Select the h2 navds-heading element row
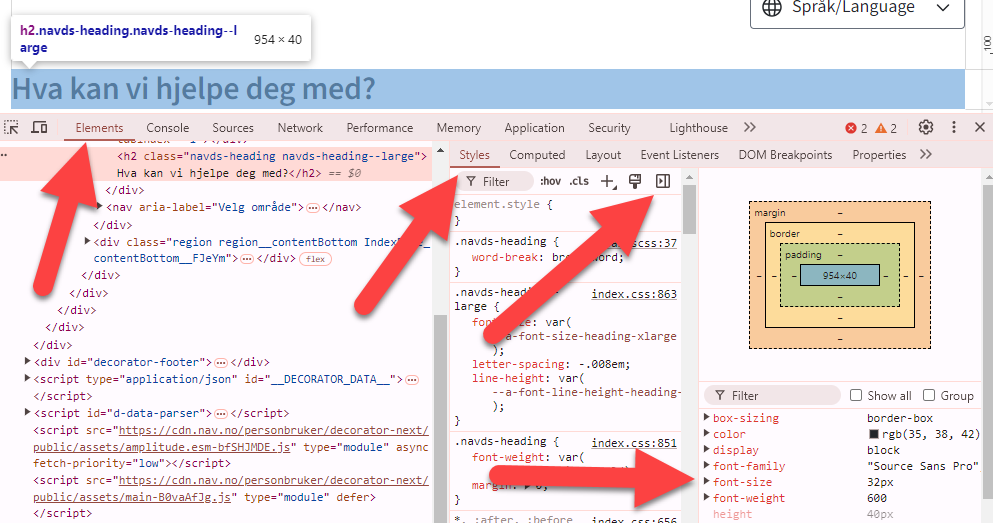This screenshot has width=993, height=523. pos(215,165)
